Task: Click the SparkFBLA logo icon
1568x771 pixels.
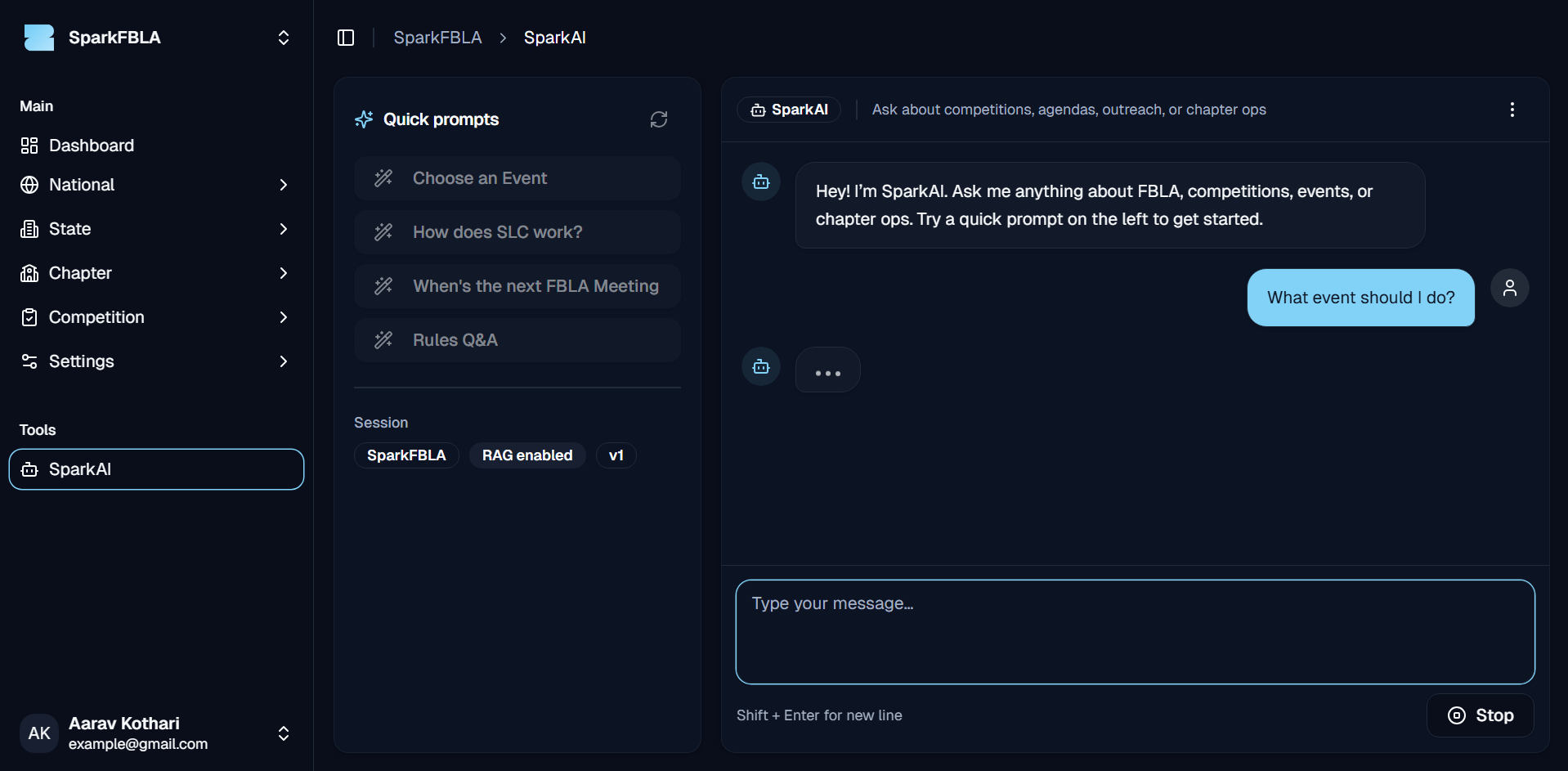Action: coord(39,38)
